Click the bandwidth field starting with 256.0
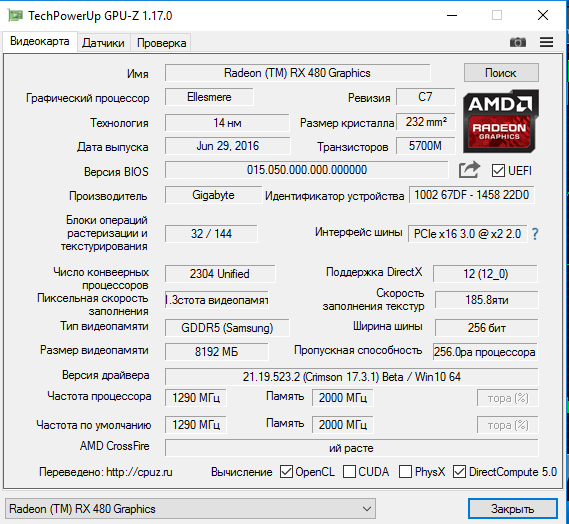The width and height of the screenshot is (569, 524). 485,352
